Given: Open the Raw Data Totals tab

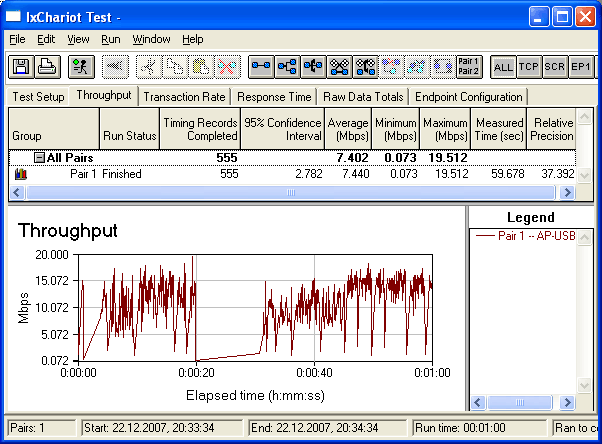Looking at the screenshot, I should point(363,97).
